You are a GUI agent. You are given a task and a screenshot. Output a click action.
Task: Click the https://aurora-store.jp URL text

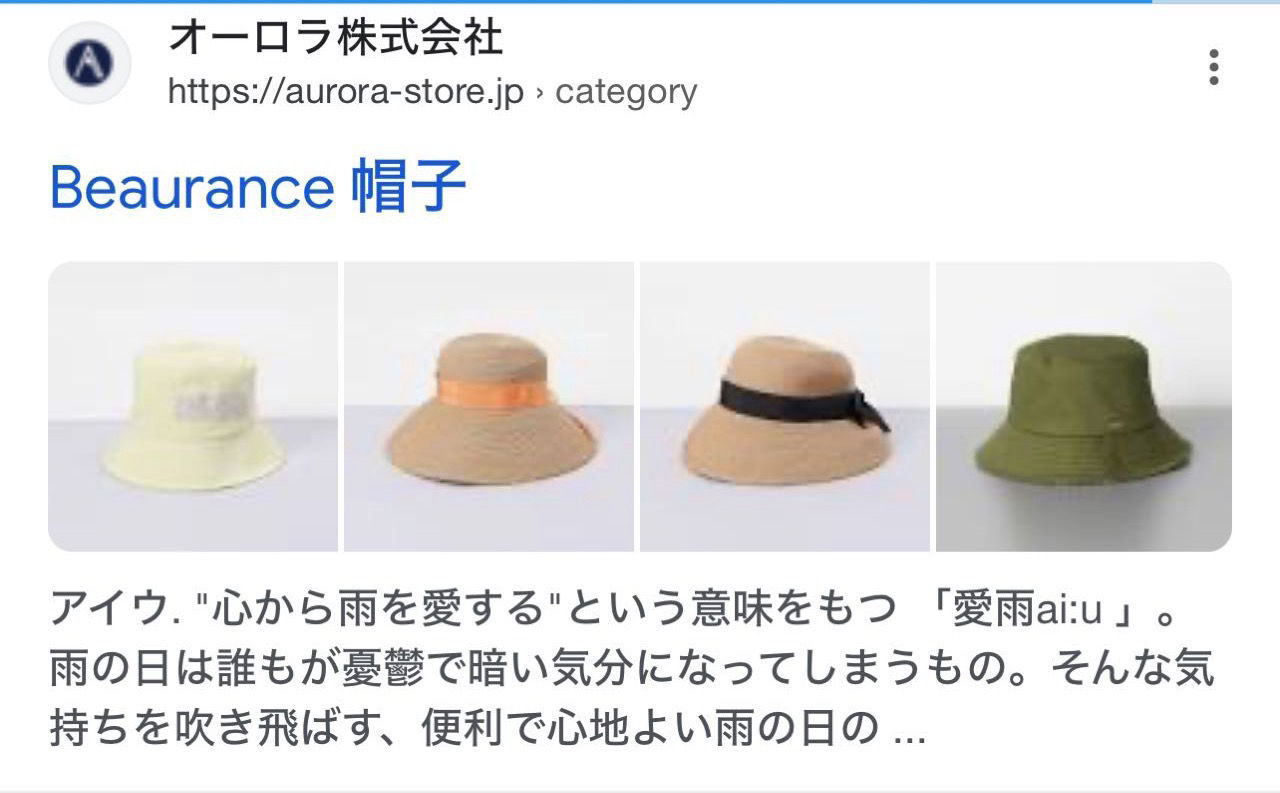point(346,92)
